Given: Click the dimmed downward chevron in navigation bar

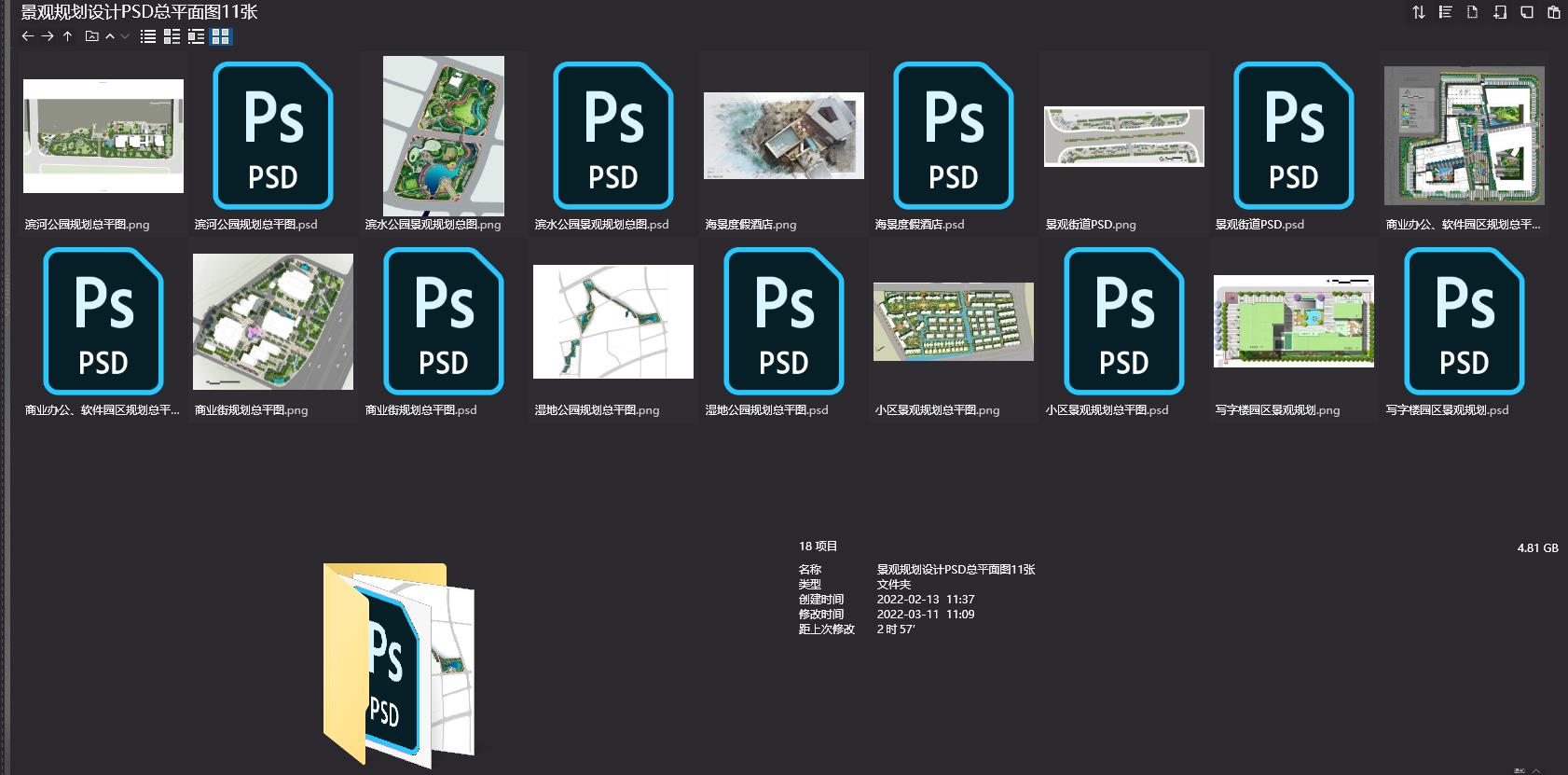Looking at the screenshot, I should (x=125, y=36).
